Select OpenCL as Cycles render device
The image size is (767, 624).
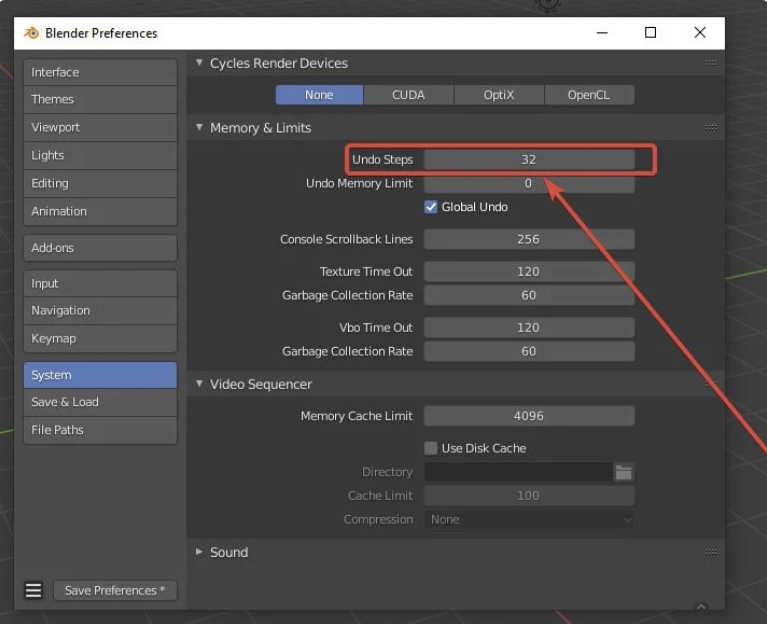(589, 95)
